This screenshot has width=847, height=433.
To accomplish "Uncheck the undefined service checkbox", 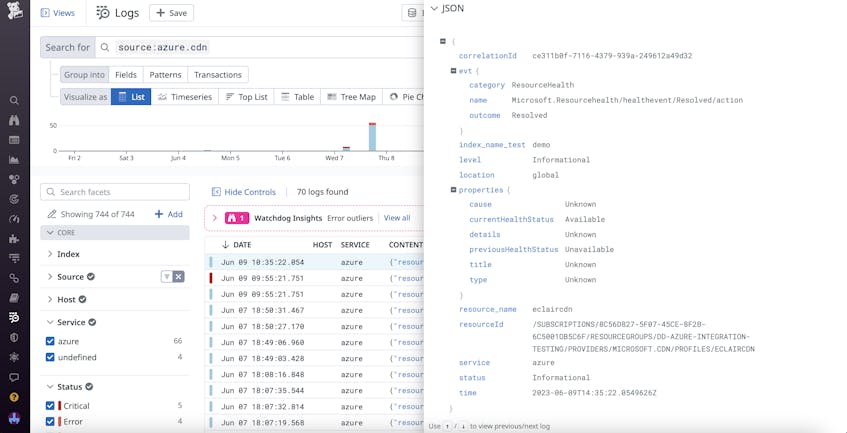I will click(50, 357).
